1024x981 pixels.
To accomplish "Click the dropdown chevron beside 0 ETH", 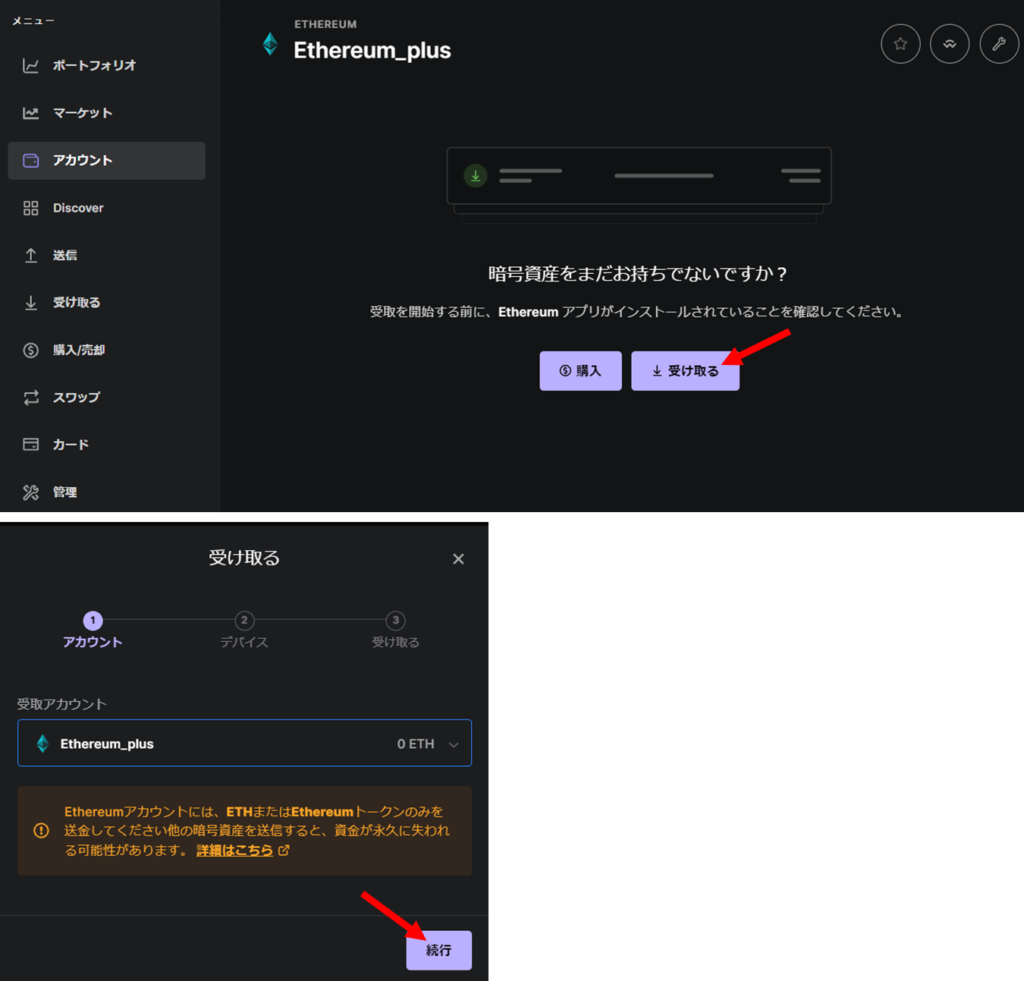I will [x=453, y=745].
